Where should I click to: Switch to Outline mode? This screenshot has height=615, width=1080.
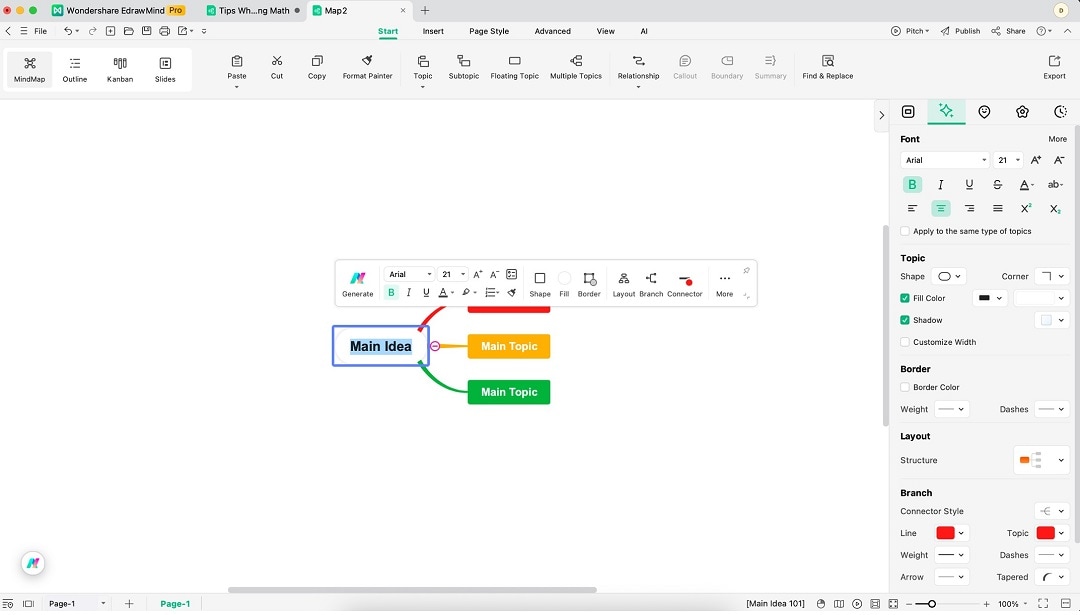tap(74, 68)
